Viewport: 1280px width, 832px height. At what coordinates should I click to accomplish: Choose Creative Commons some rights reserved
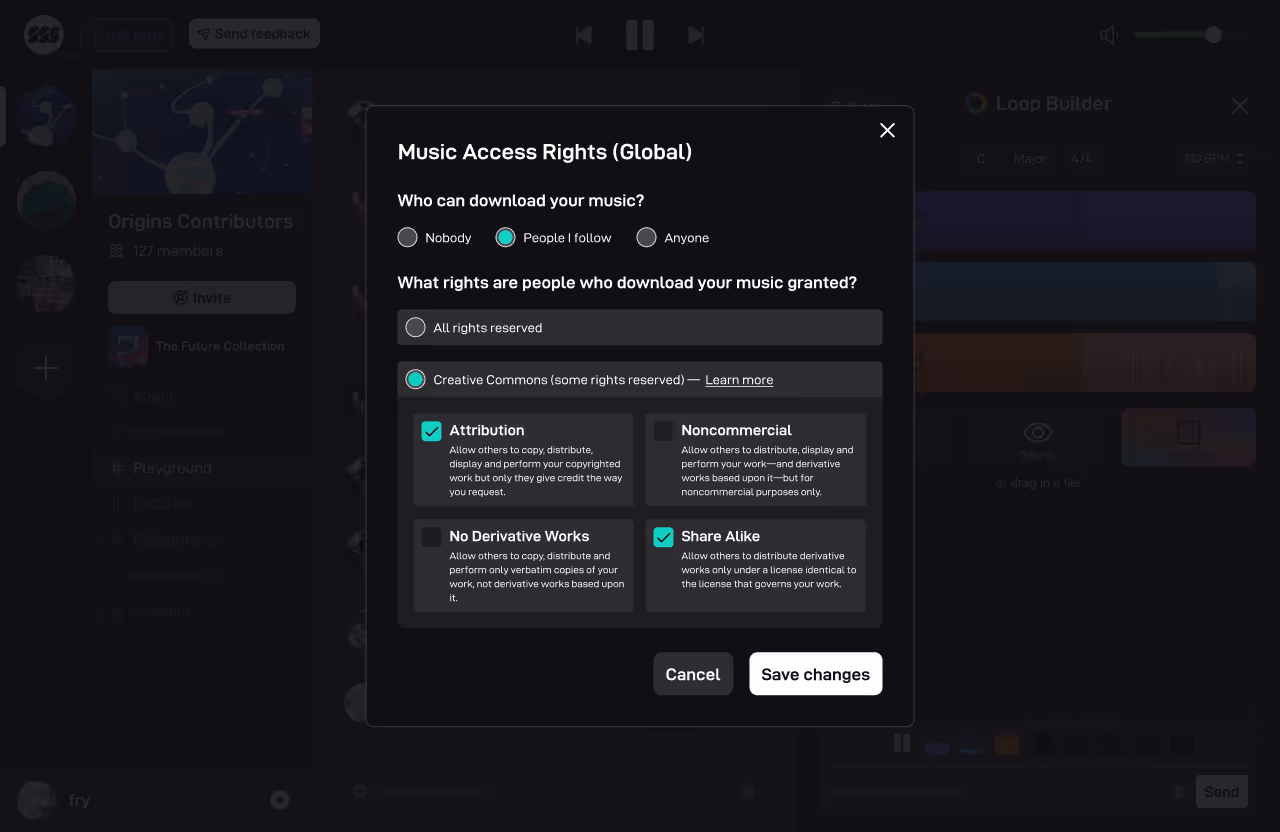tap(415, 379)
